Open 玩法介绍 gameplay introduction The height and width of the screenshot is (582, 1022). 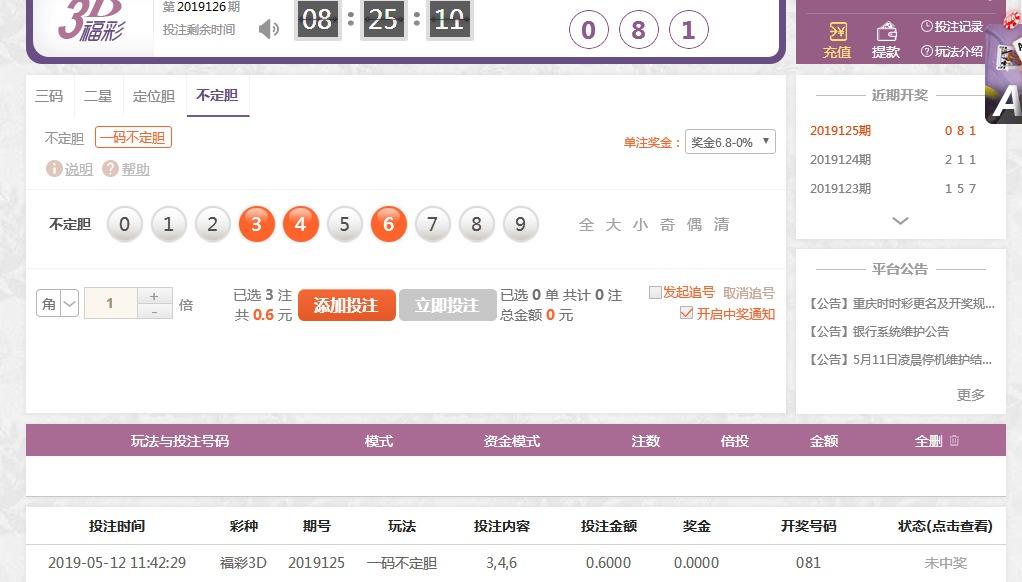coord(952,51)
